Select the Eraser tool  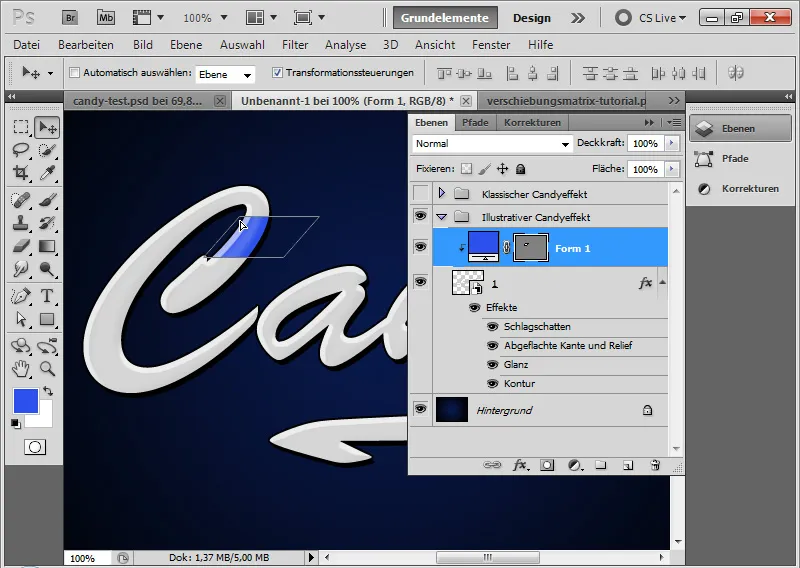[21, 246]
